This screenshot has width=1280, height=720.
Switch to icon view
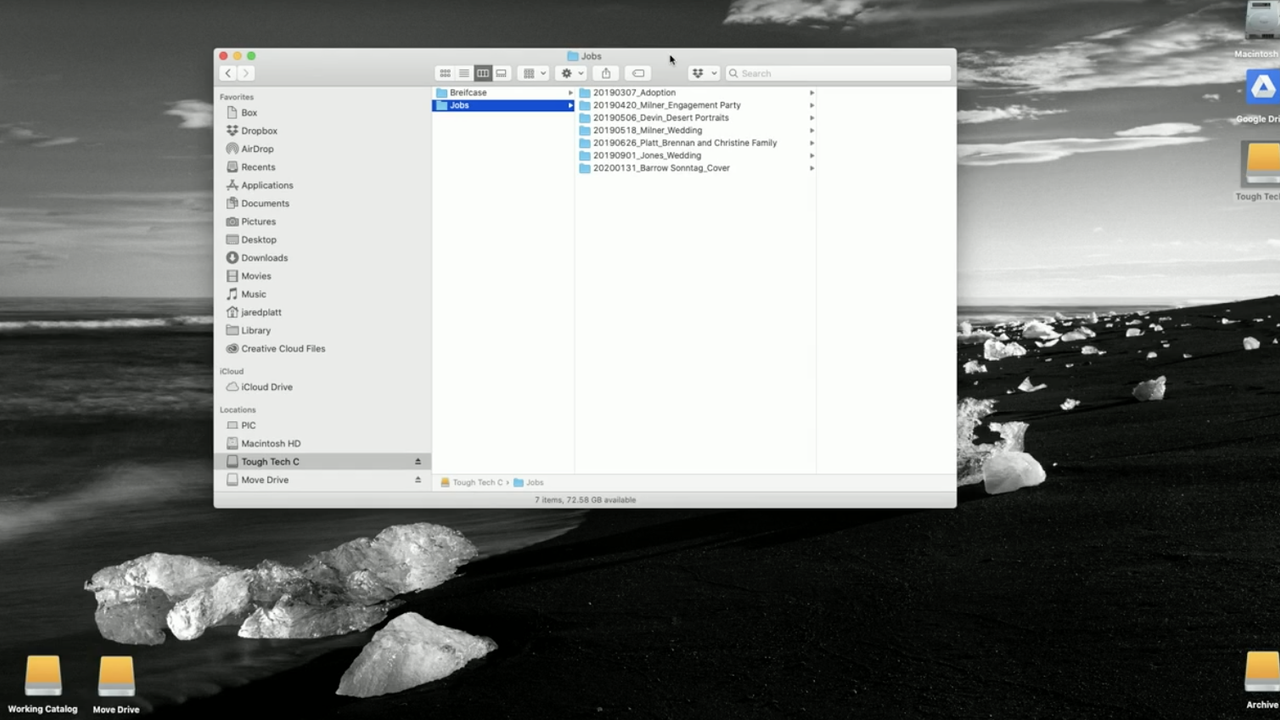[x=445, y=73]
